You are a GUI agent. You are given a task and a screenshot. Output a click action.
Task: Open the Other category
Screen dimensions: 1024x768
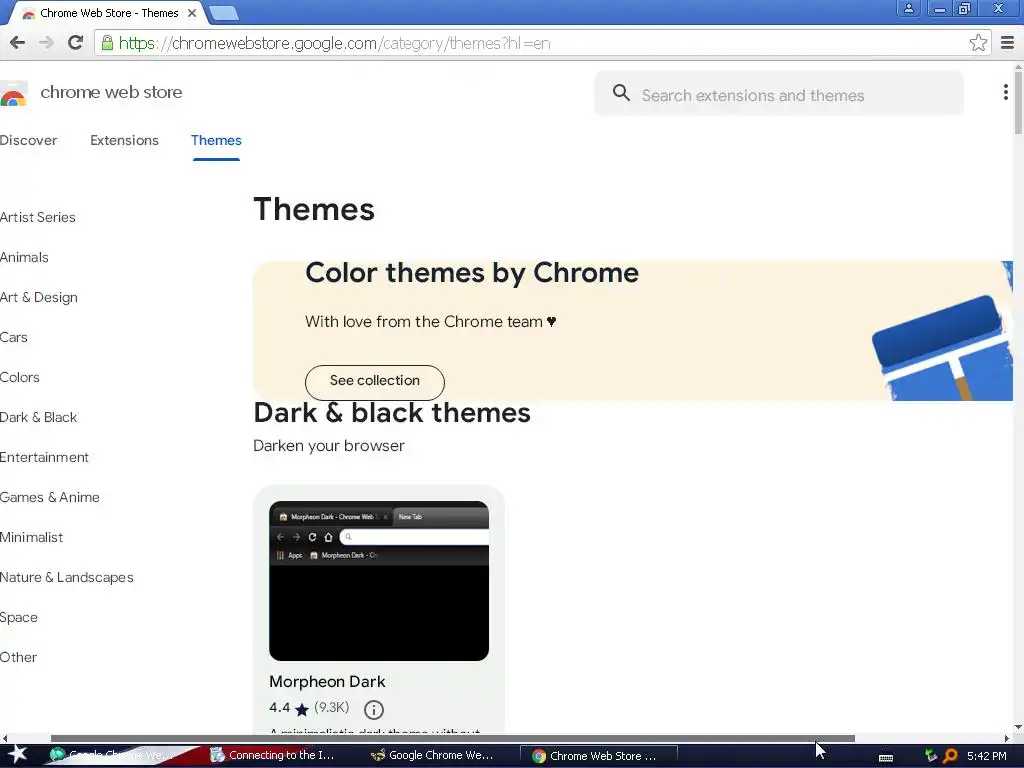pos(18,657)
